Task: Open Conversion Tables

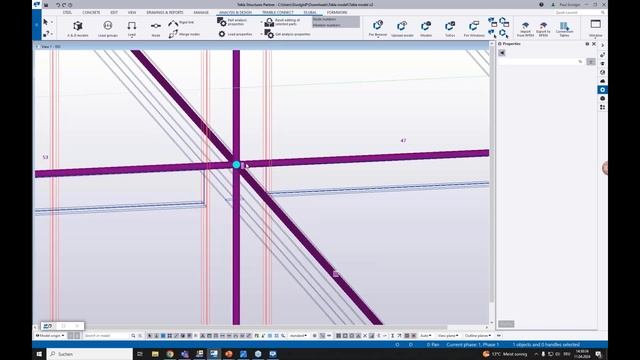Action: point(564,29)
